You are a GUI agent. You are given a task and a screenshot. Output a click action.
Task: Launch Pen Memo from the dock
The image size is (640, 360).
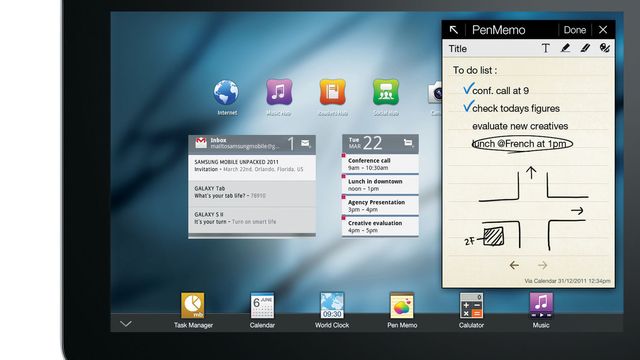pos(402,305)
